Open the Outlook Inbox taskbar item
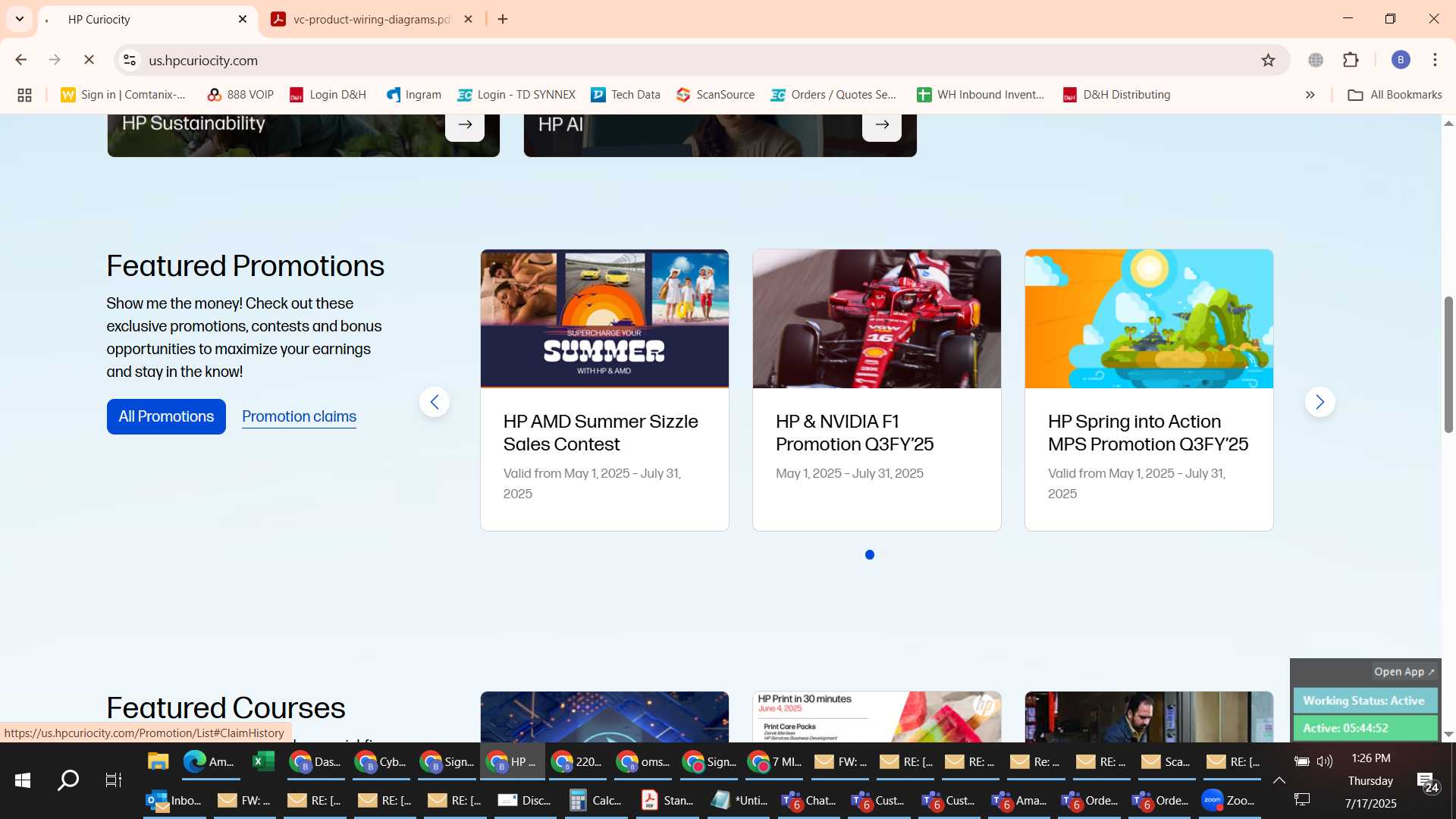 click(x=174, y=800)
